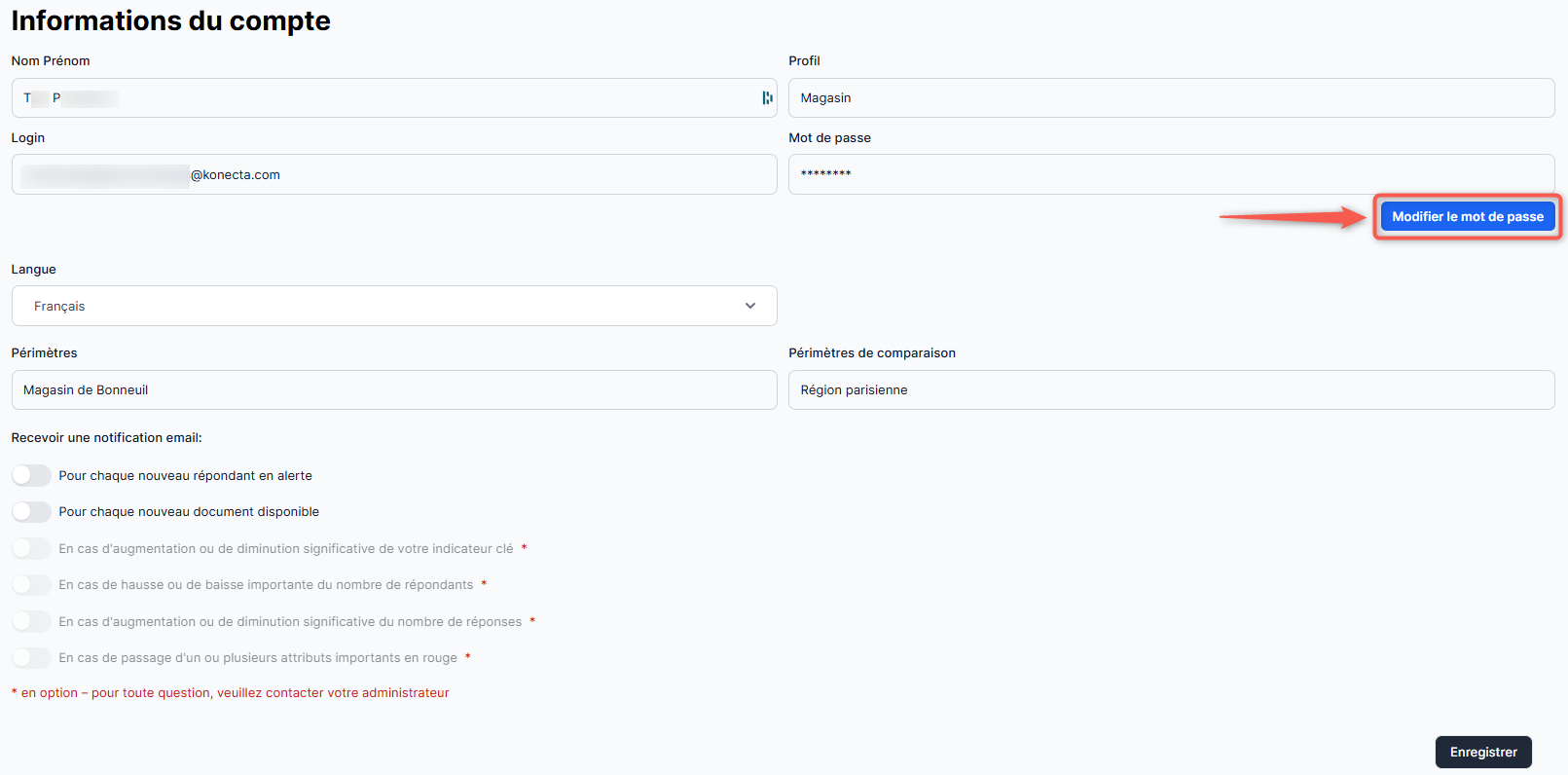Image resolution: width=1568 pixels, height=775 pixels.
Task: Click the Informations du compte heading
Action: pyautogui.click(x=171, y=20)
